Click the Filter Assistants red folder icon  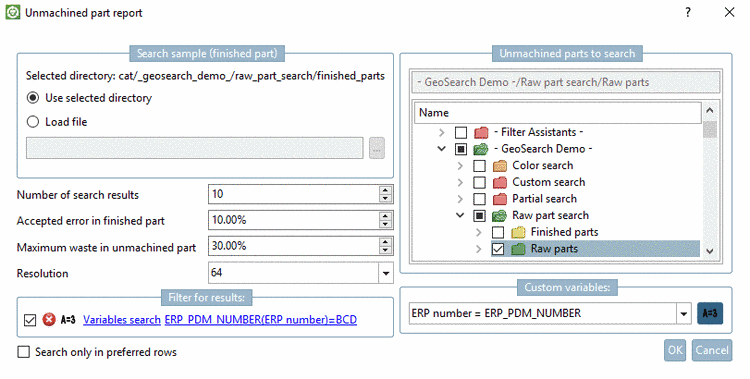[481, 132]
